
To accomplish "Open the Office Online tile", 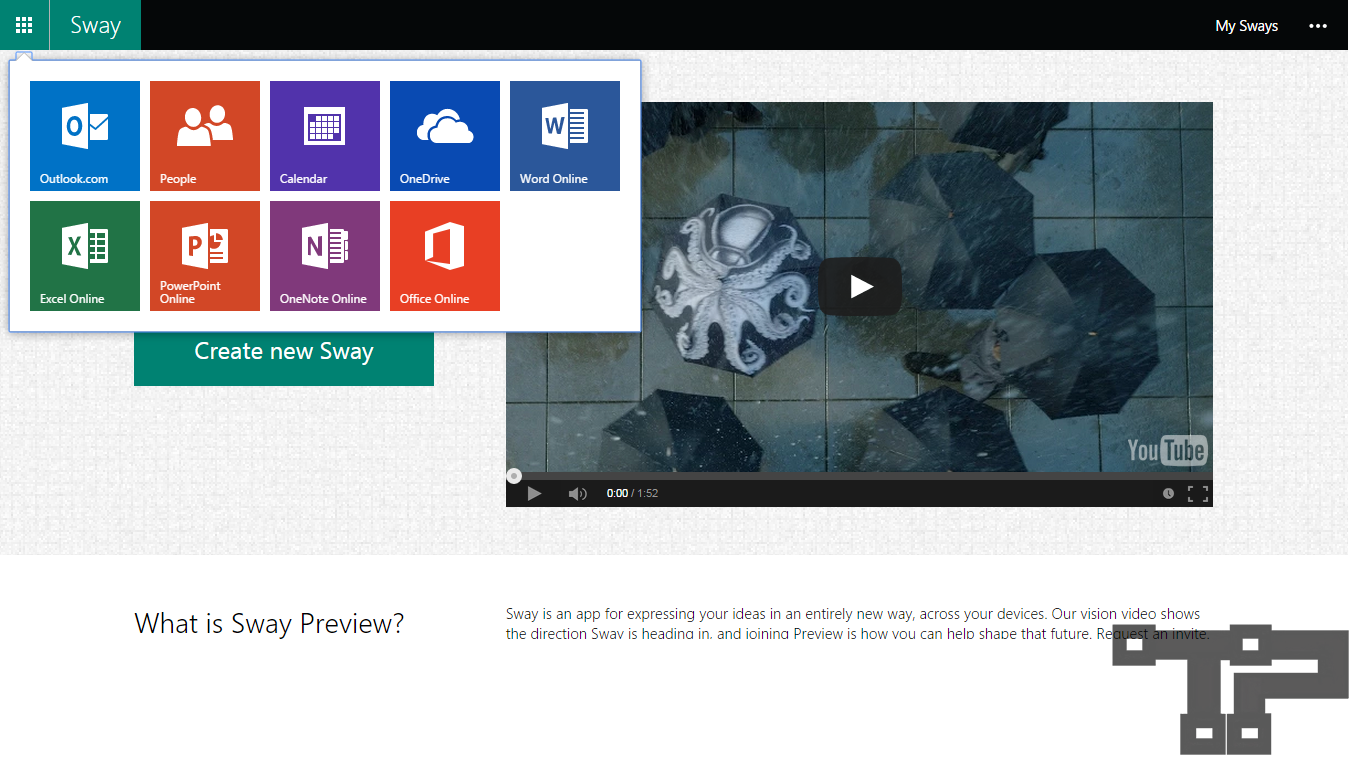I will pyautogui.click(x=445, y=256).
